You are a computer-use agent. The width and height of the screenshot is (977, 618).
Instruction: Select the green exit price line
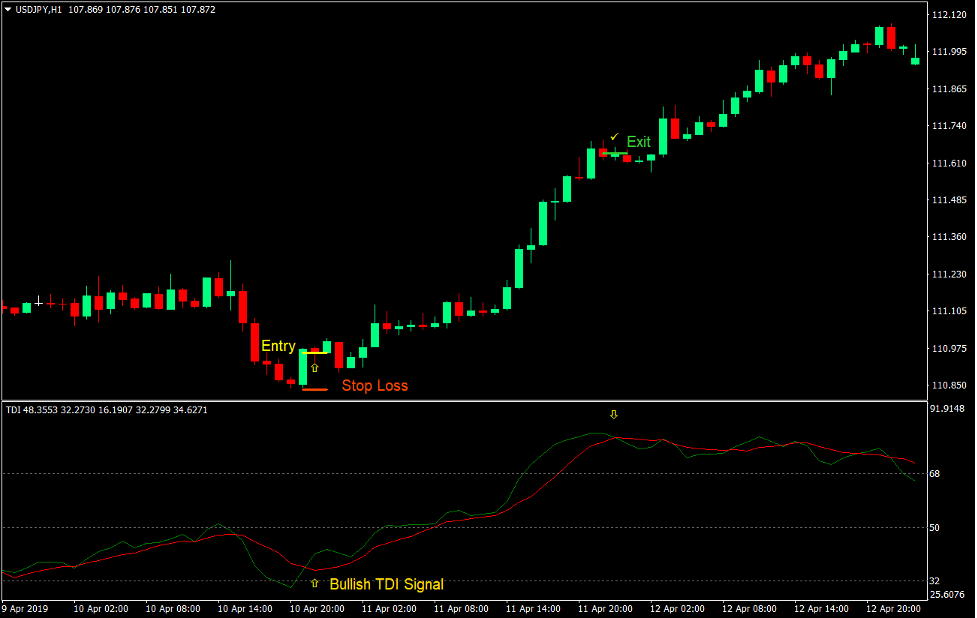(615, 153)
